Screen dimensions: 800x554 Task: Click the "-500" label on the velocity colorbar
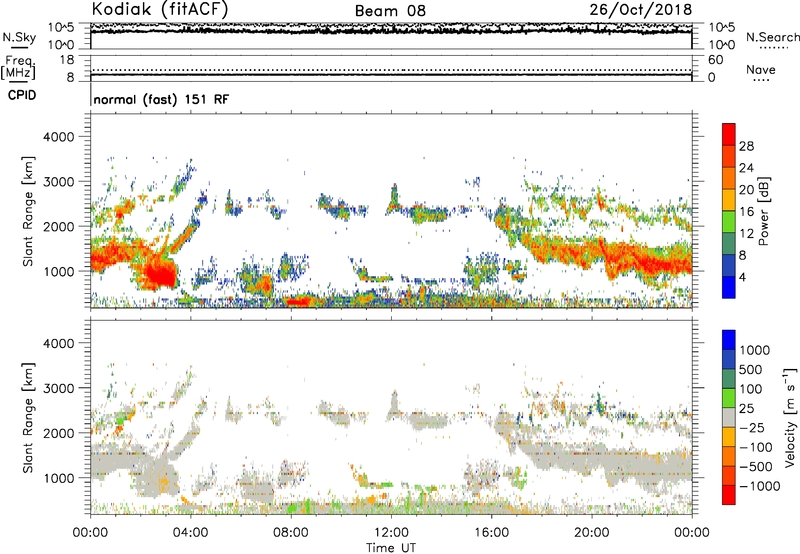pyautogui.click(x=756, y=466)
